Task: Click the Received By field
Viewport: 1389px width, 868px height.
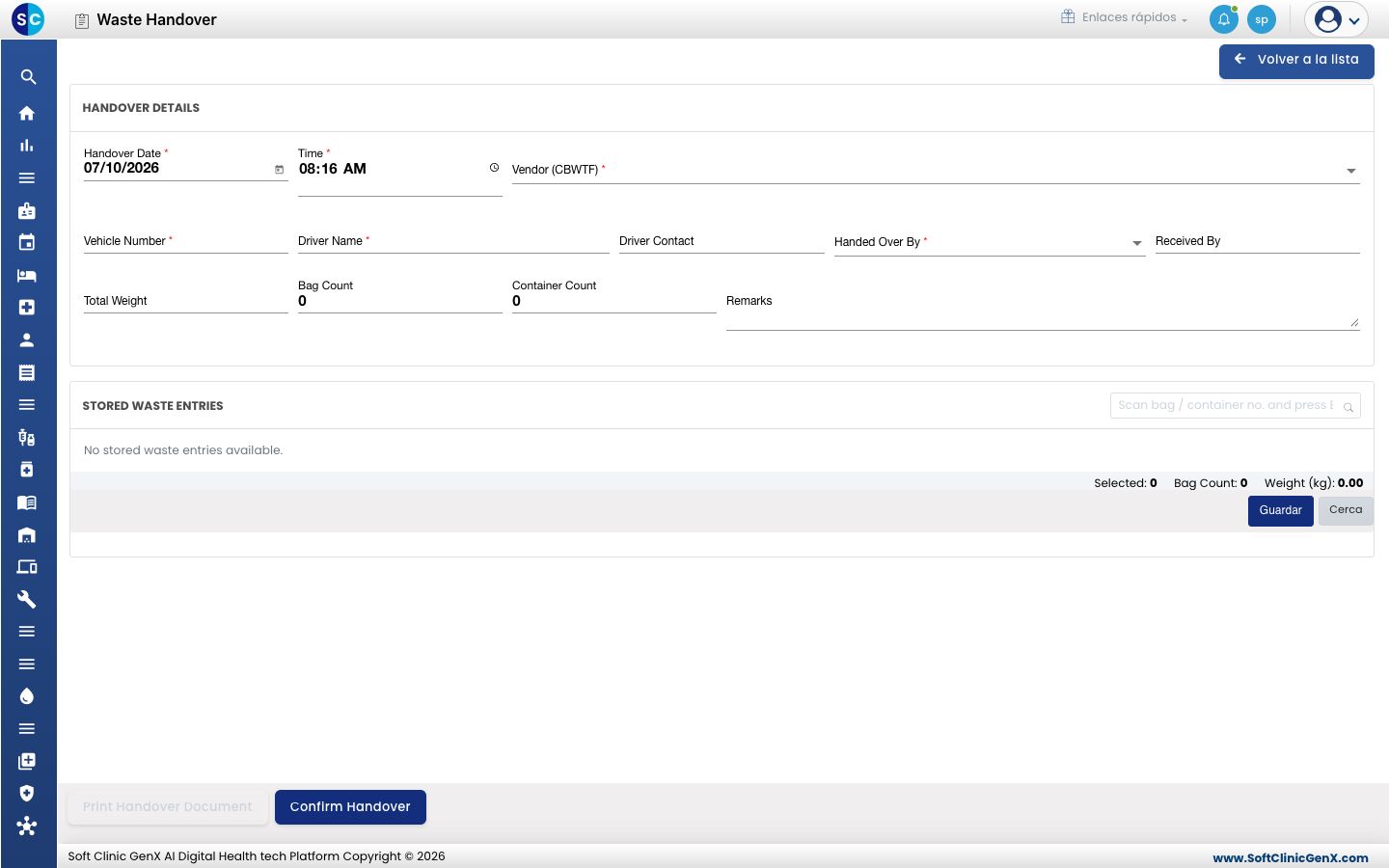Action: tap(1258, 241)
